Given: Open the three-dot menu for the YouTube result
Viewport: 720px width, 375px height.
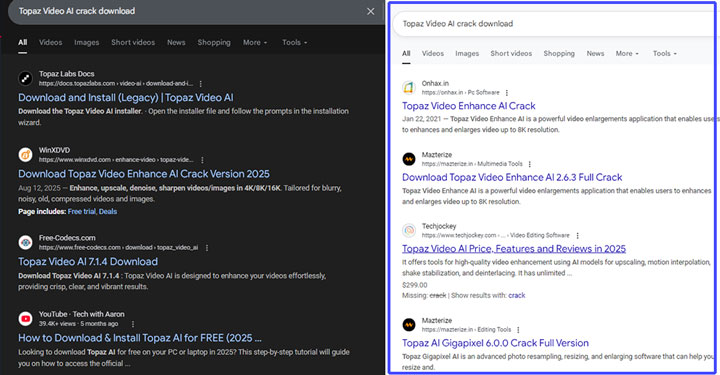Looking at the screenshot, I should pyautogui.click(x=133, y=324).
